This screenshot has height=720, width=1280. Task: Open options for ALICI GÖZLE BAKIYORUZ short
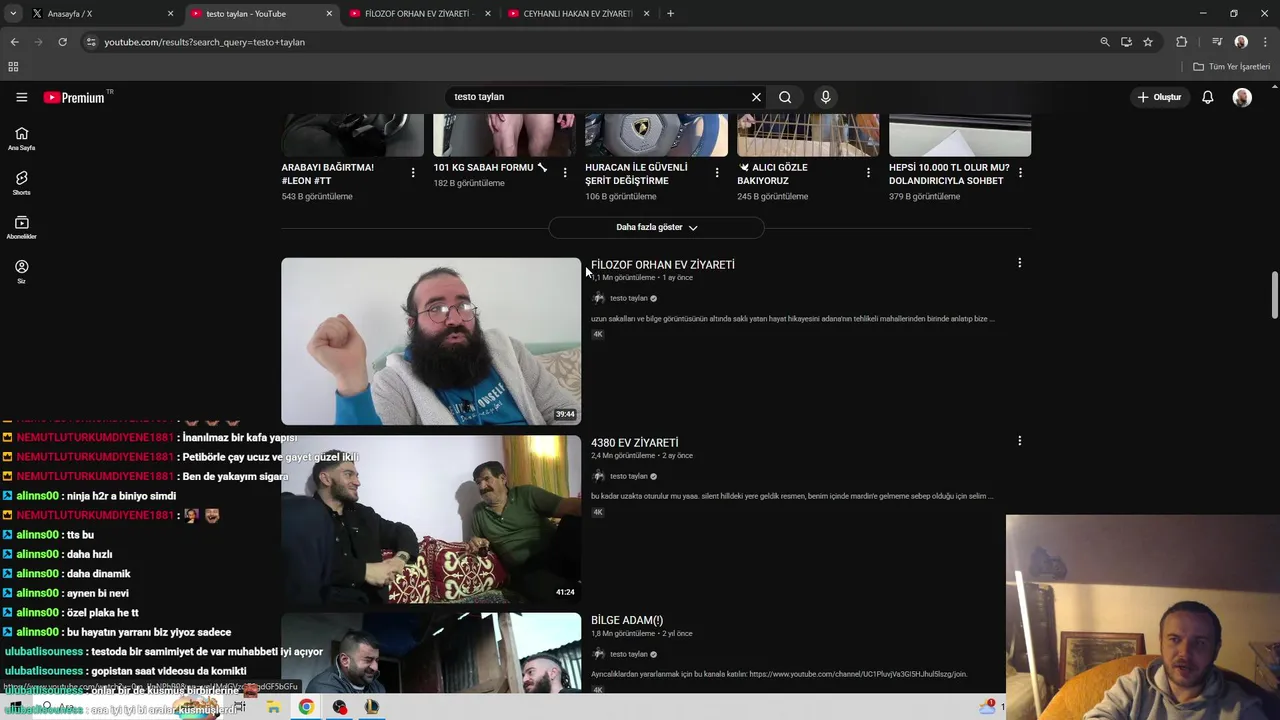(868, 173)
